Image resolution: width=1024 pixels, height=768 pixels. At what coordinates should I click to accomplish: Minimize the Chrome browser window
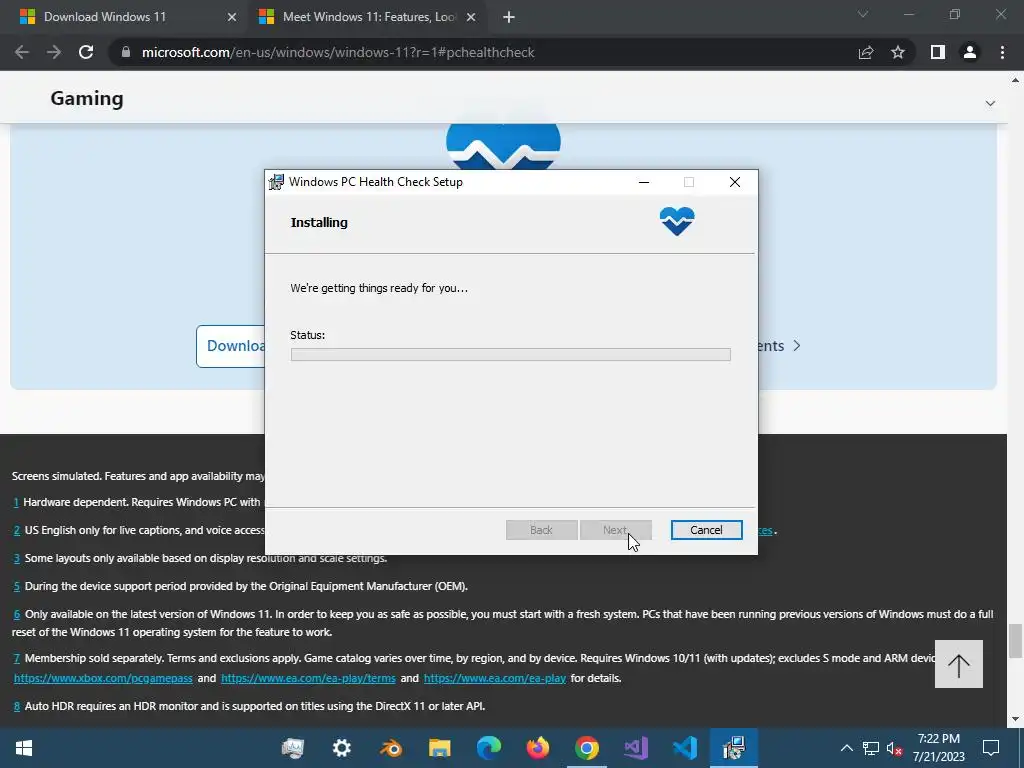pyautogui.click(x=908, y=14)
